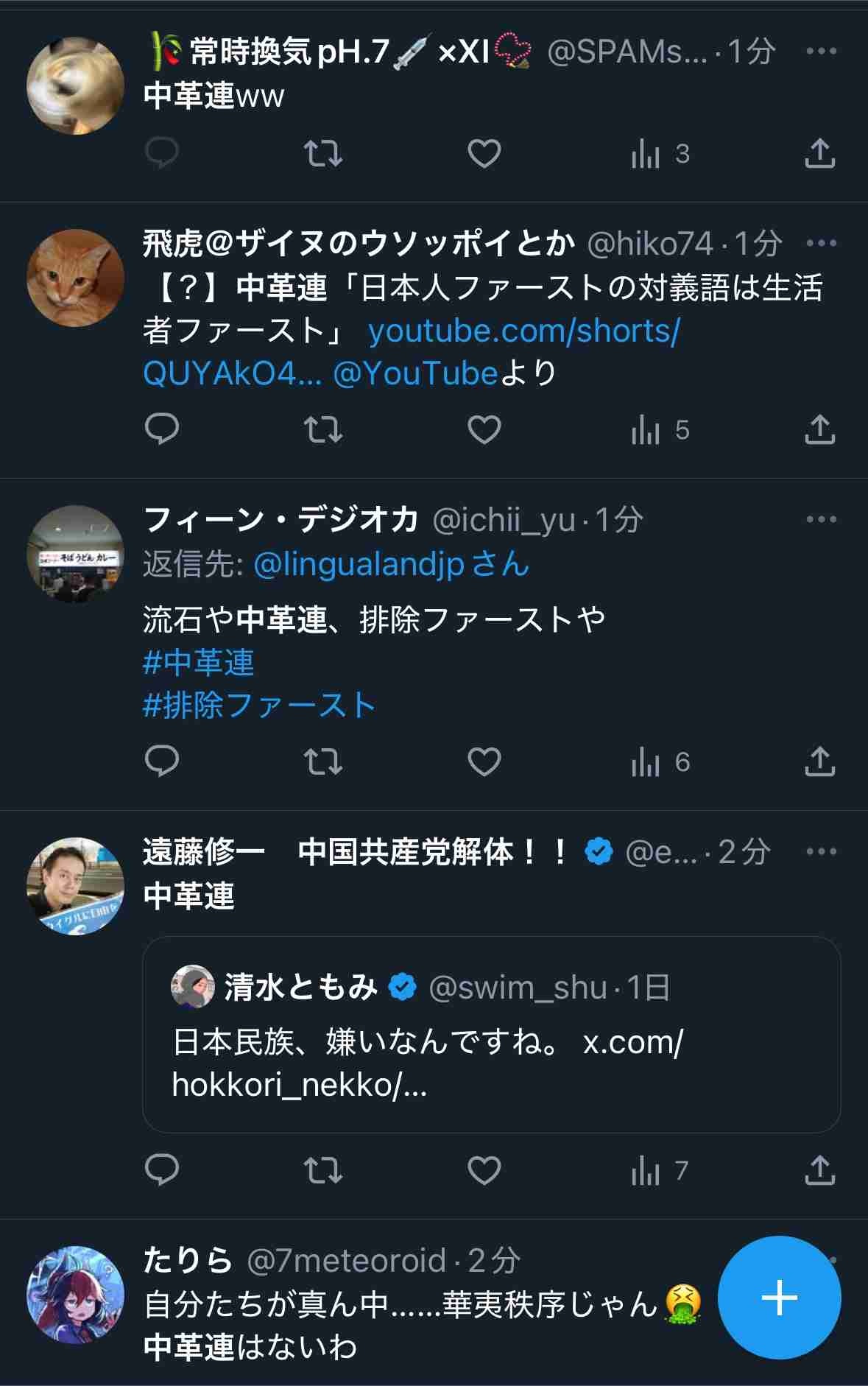Share the 中革連ww tweet
868x1386 pixels.
[x=819, y=153]
